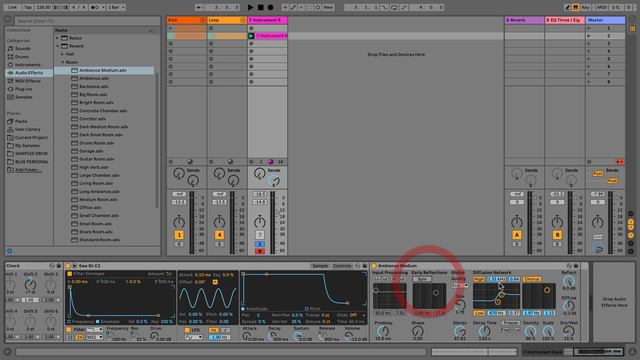Toggle the sampler device on/off button

68,266
